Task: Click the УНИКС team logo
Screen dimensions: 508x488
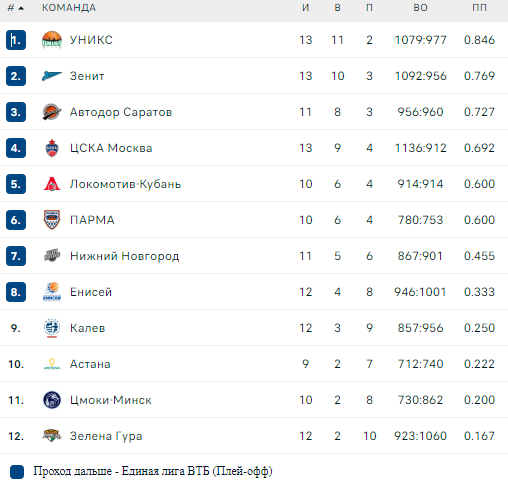Action: (x=52, y=40)
